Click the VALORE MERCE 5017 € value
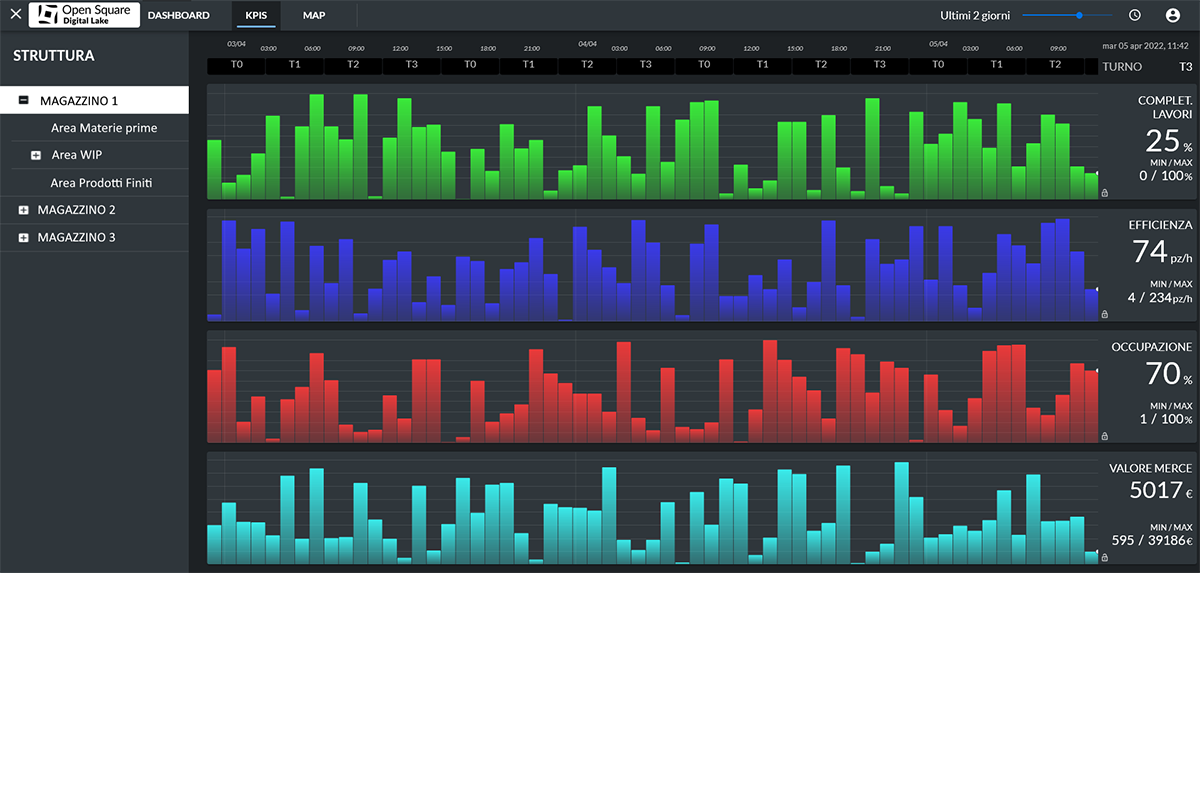The height and width of the screenshot is (800, 1200). [1161, 490]
